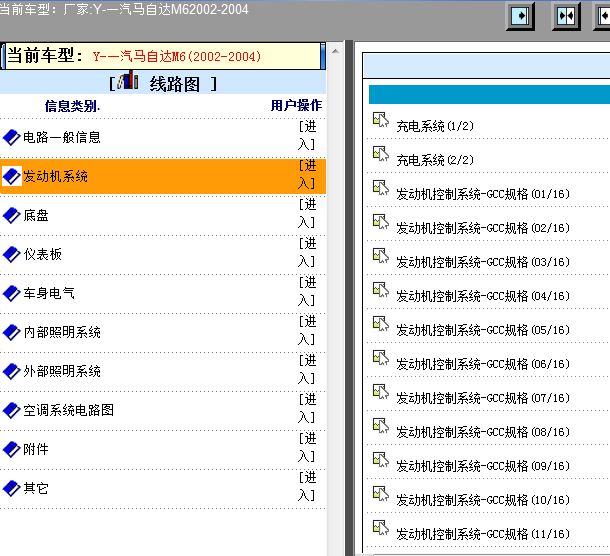Open 发动机控制系统-GCC规格(01/16)
Viewport: 610px width, 556px height.
pyautogui.click(x=483, y=194)
